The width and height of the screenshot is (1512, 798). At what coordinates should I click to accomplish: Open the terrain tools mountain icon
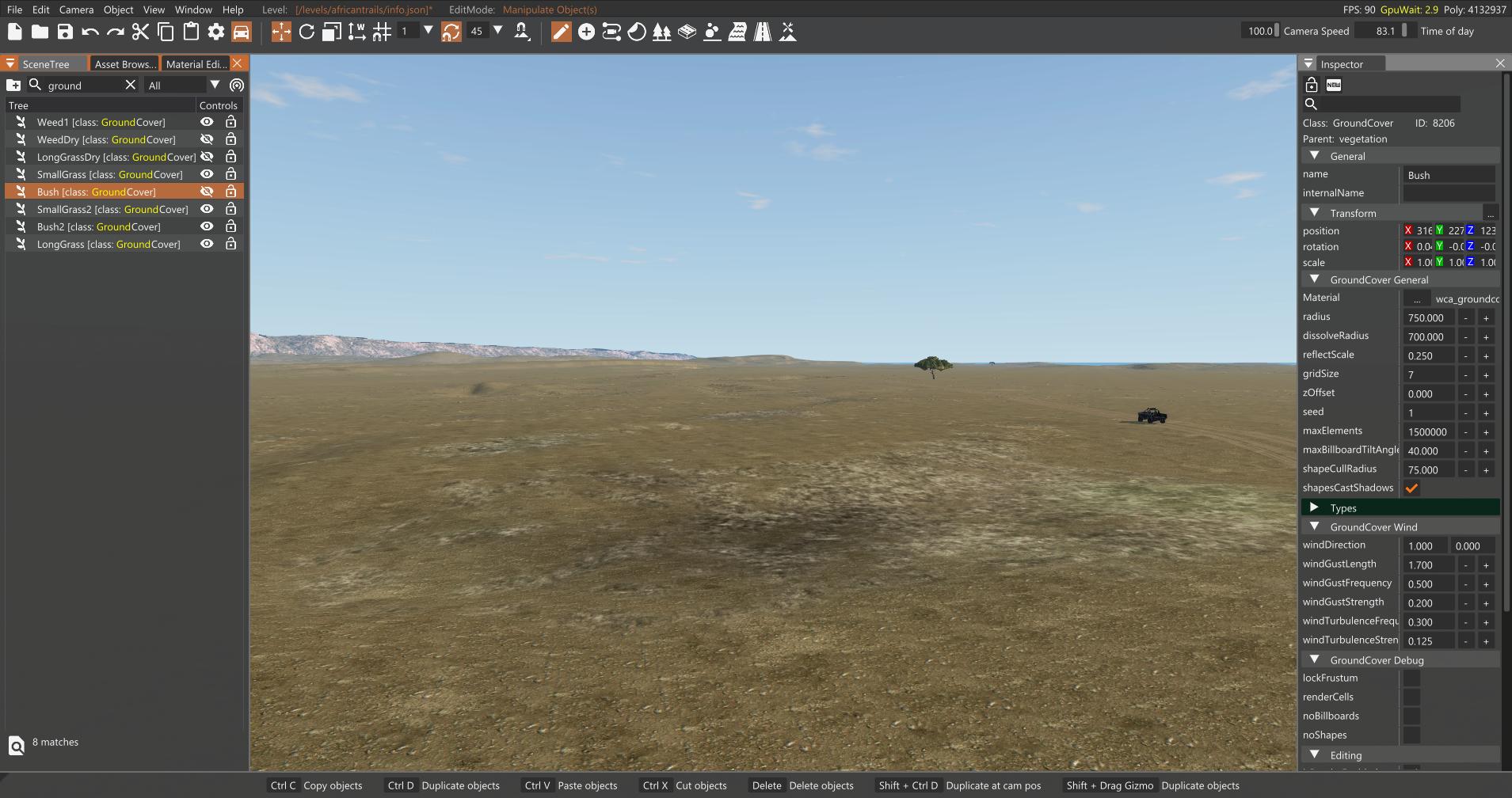pos(788,32)
